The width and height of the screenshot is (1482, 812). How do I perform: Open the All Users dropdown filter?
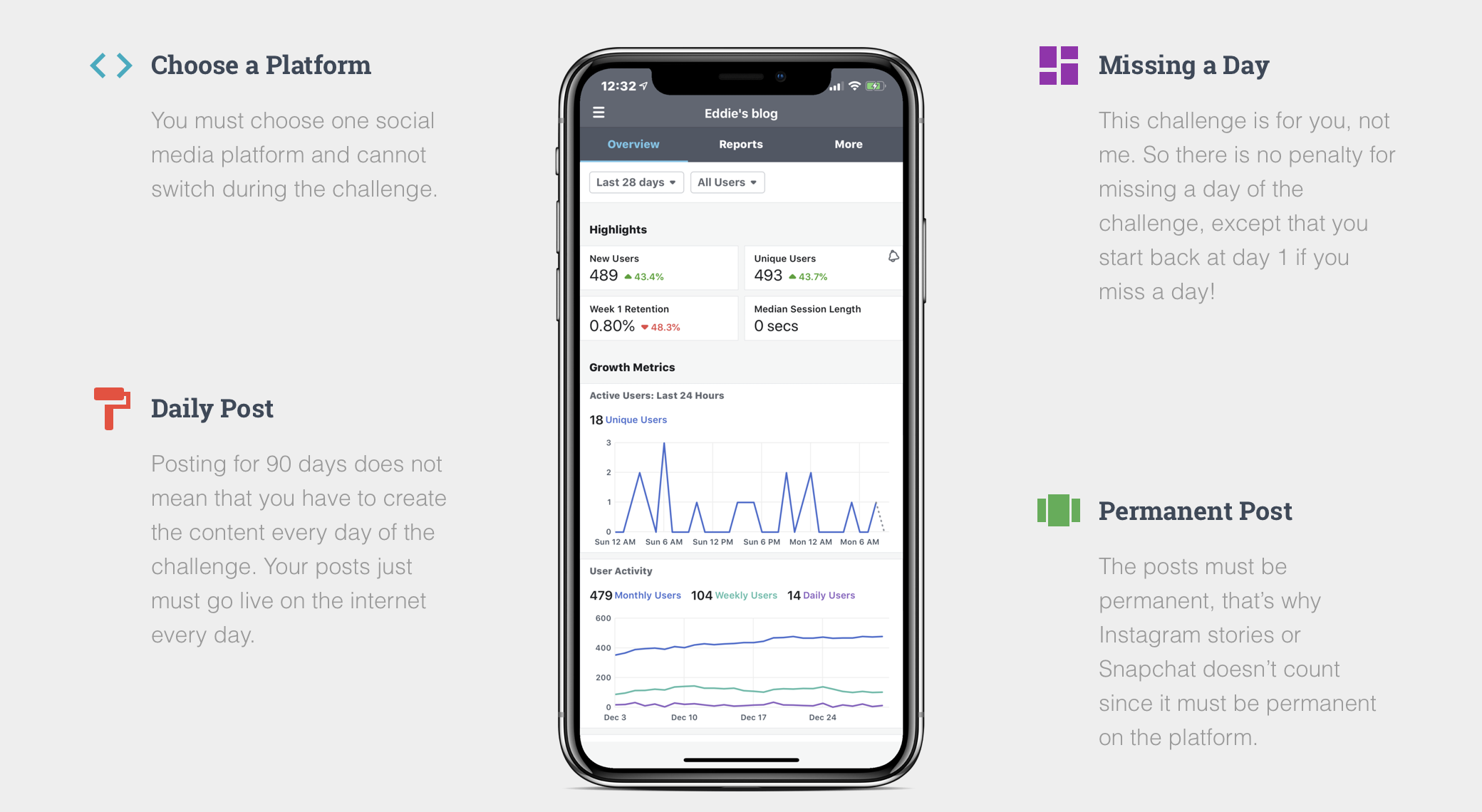pos(725,182)
